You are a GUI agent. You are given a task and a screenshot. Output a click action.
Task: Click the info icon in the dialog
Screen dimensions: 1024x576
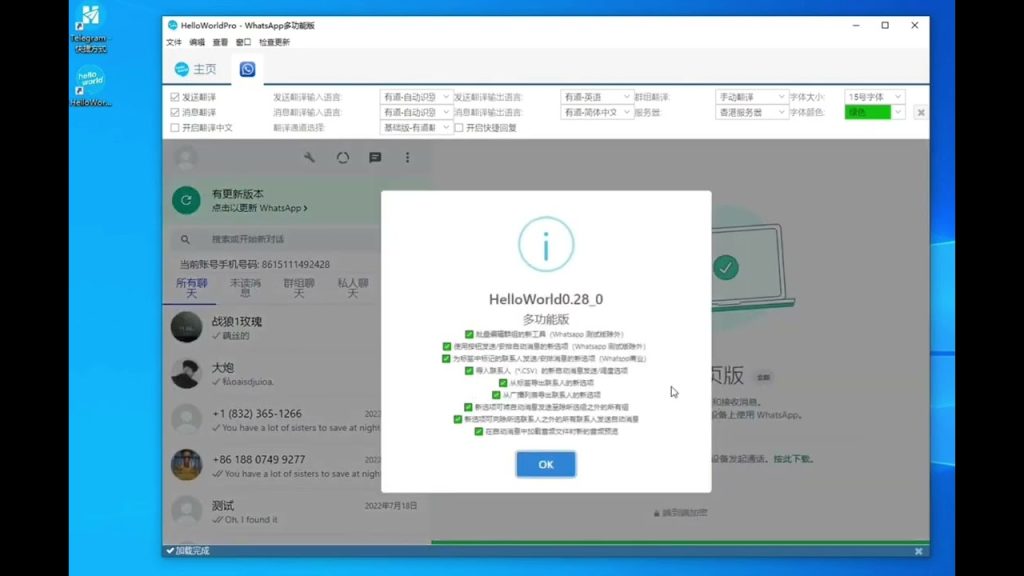[x=546, y=244]
